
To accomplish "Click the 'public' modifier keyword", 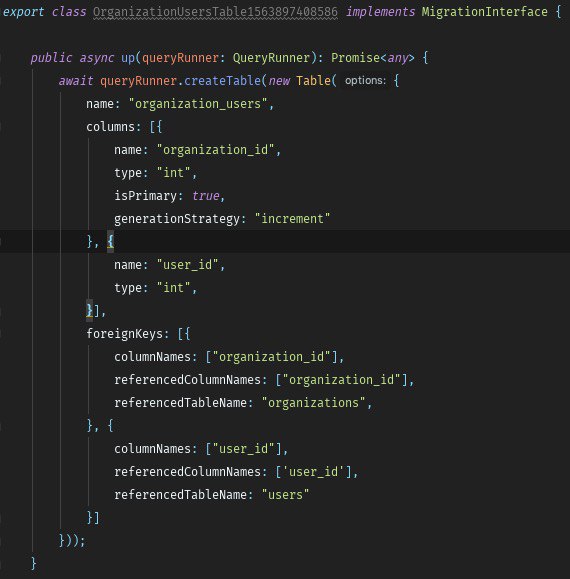I will [51, 58].
